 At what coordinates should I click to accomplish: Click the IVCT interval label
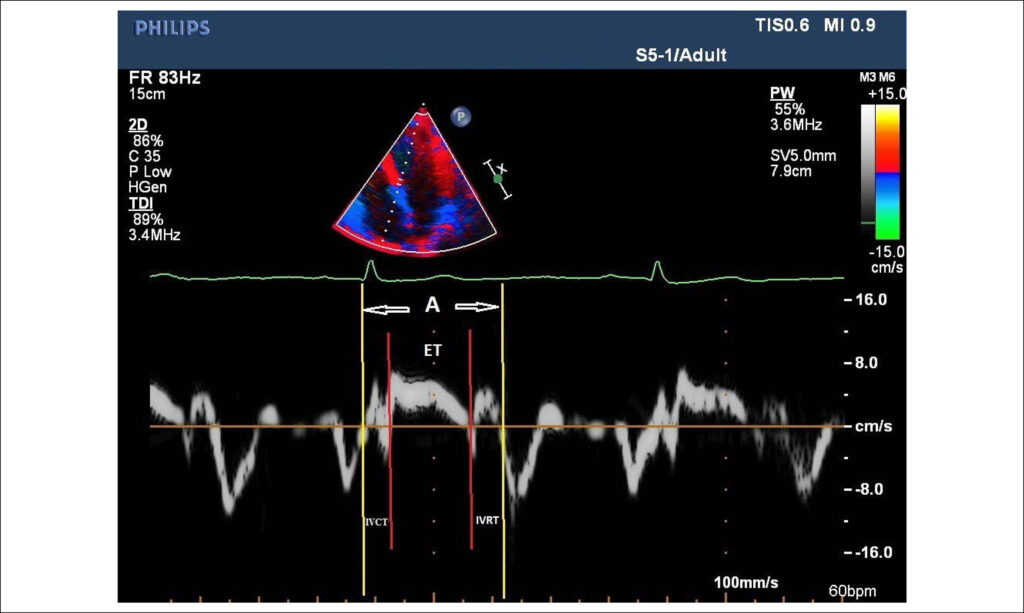tap(376, 522)
